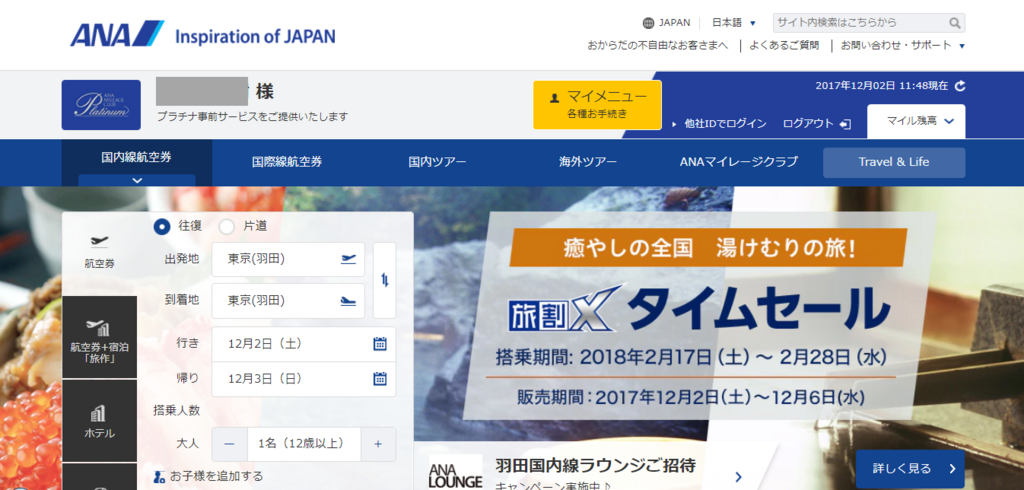Click the おからだの不自由なお客さまへ link
The height and width of the screenshot is (490, 1024).
point(658,45)
